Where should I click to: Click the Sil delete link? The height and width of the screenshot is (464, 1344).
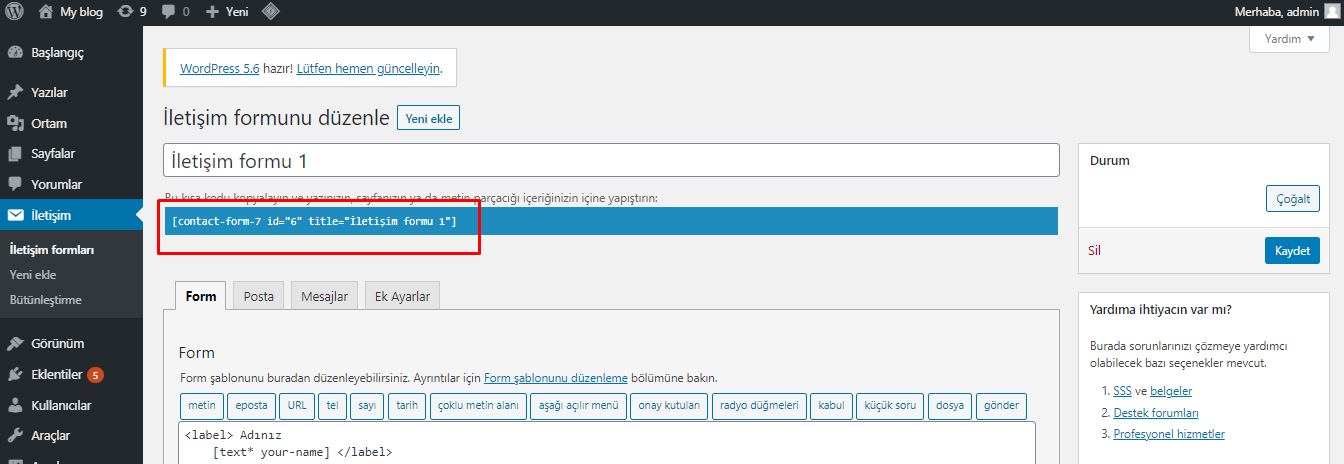[1094, 251]
